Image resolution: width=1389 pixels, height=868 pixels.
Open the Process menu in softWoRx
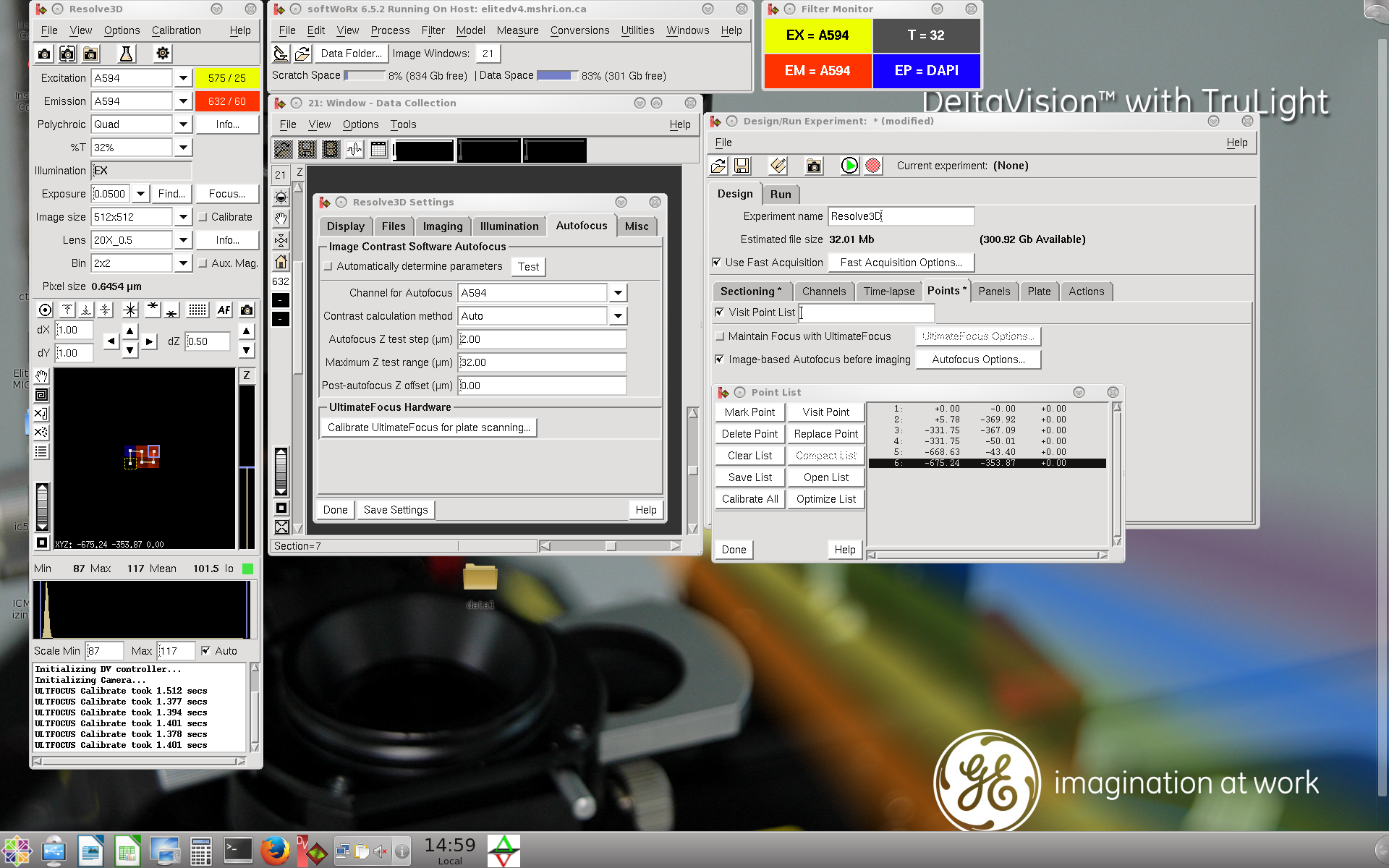click(x=390, y=30)
